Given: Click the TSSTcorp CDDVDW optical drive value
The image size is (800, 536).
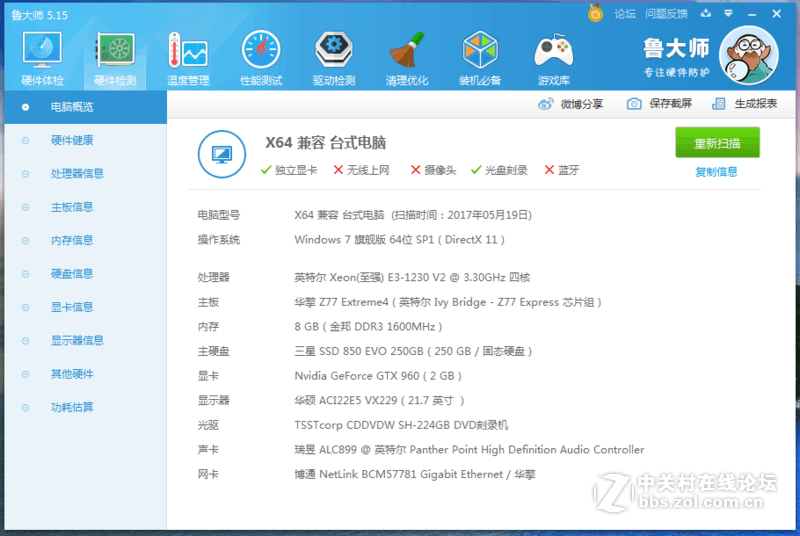Looking at the screenshot, I should pos(401,425).
